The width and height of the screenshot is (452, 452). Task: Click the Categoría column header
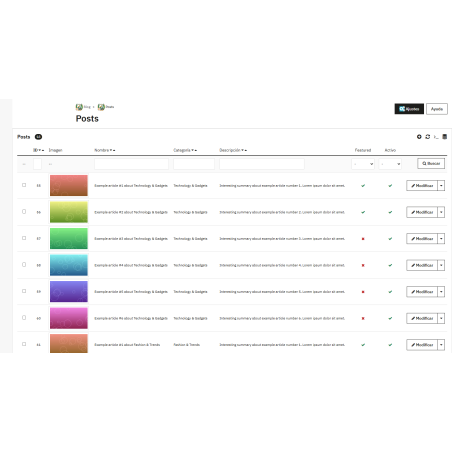pyautogui.click(x=182, y=150)
